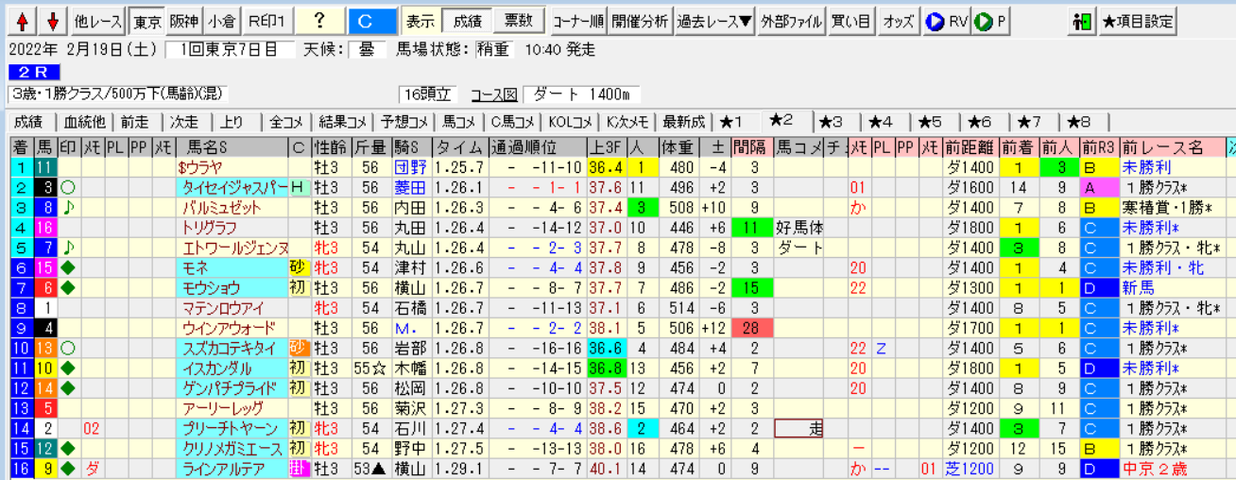Click the green P play button
The image size is (1236, 480).
click(992, 20)
